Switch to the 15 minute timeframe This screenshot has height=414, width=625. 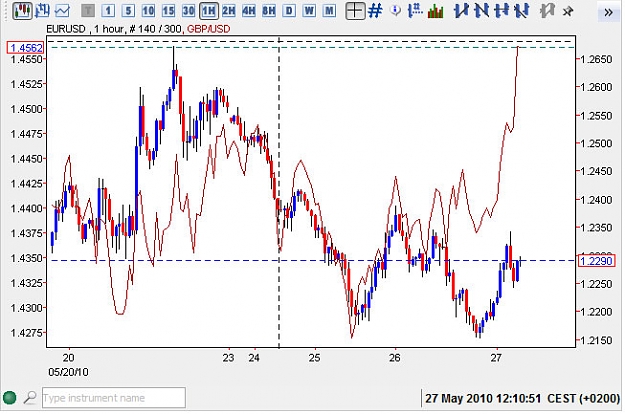point(168,11)
